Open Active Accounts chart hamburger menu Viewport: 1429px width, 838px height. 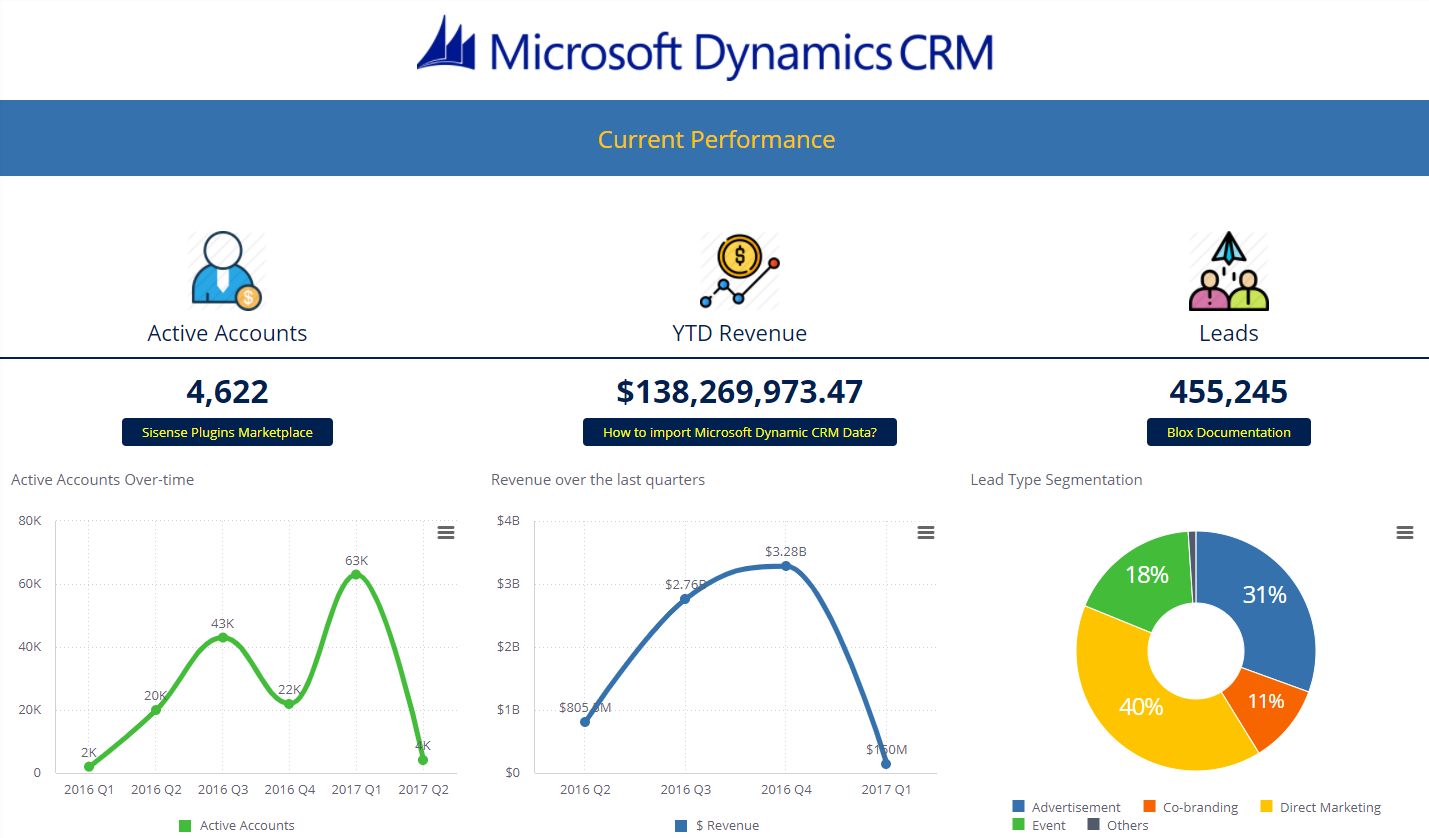446,533
